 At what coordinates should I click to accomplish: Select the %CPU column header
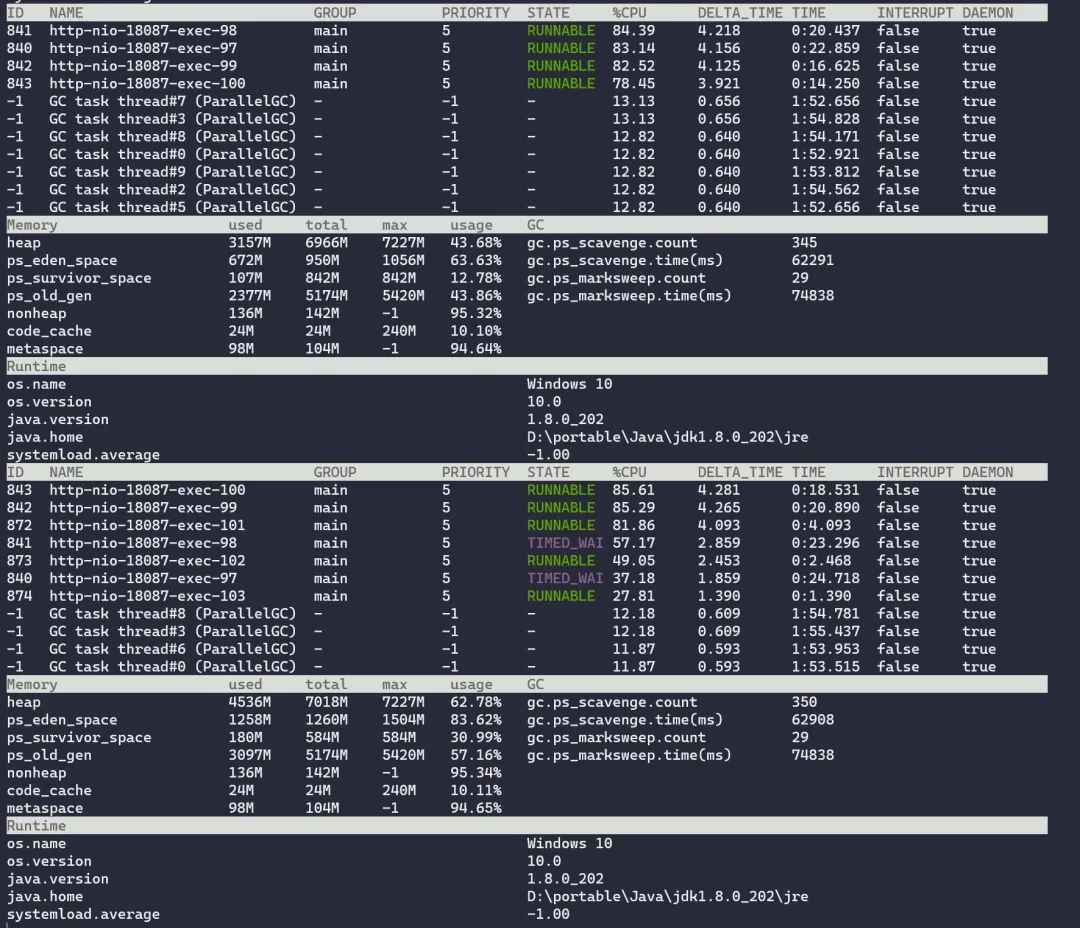(x=629, y=12)
